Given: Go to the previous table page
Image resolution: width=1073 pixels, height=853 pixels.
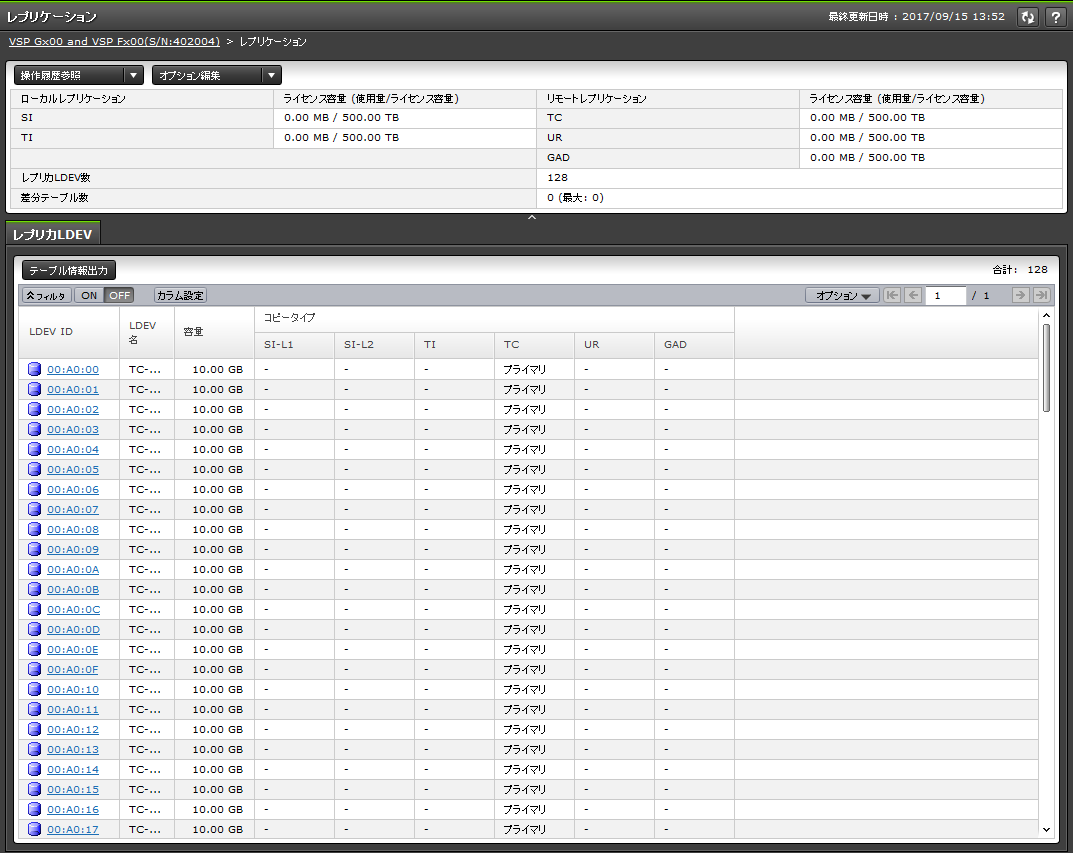Looking at the screenshot, I should coord(913,295).
